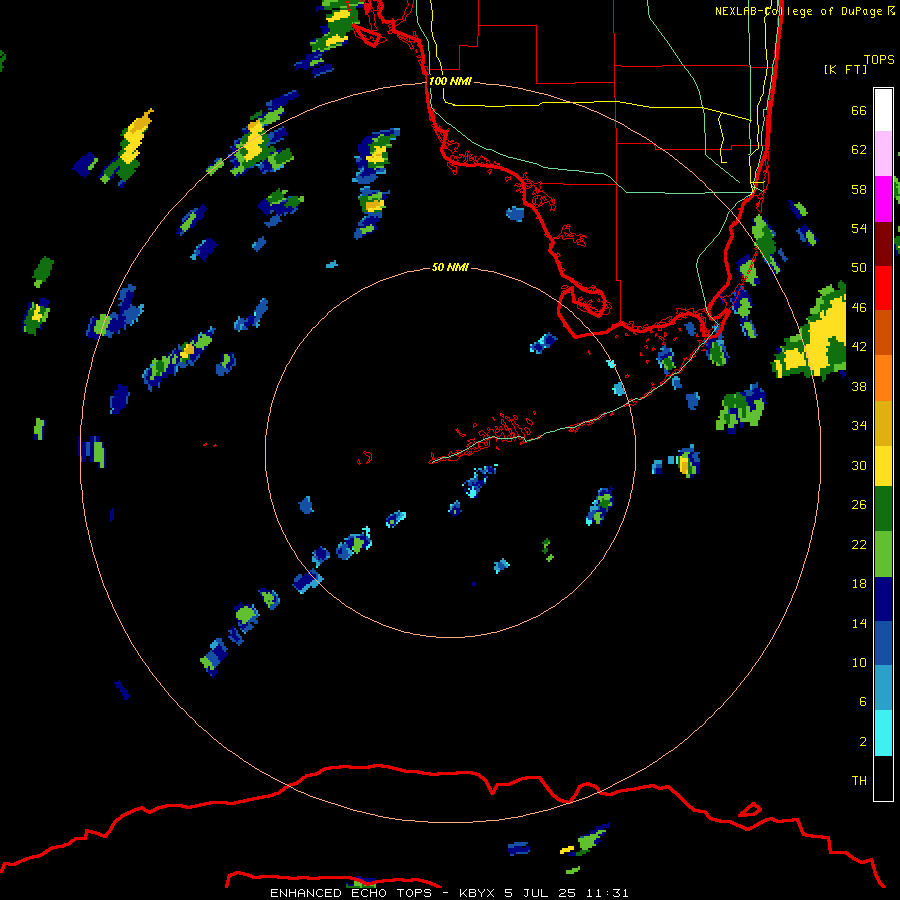Pick the bright red legend swatch

tap(883, 288)
